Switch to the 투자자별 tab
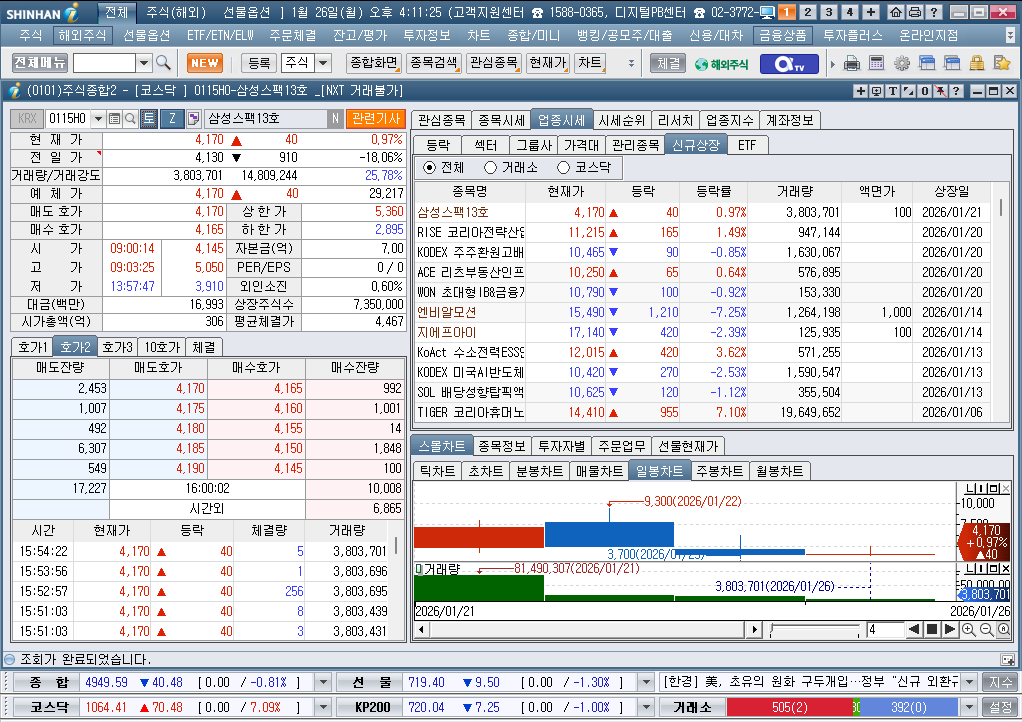 561,446
